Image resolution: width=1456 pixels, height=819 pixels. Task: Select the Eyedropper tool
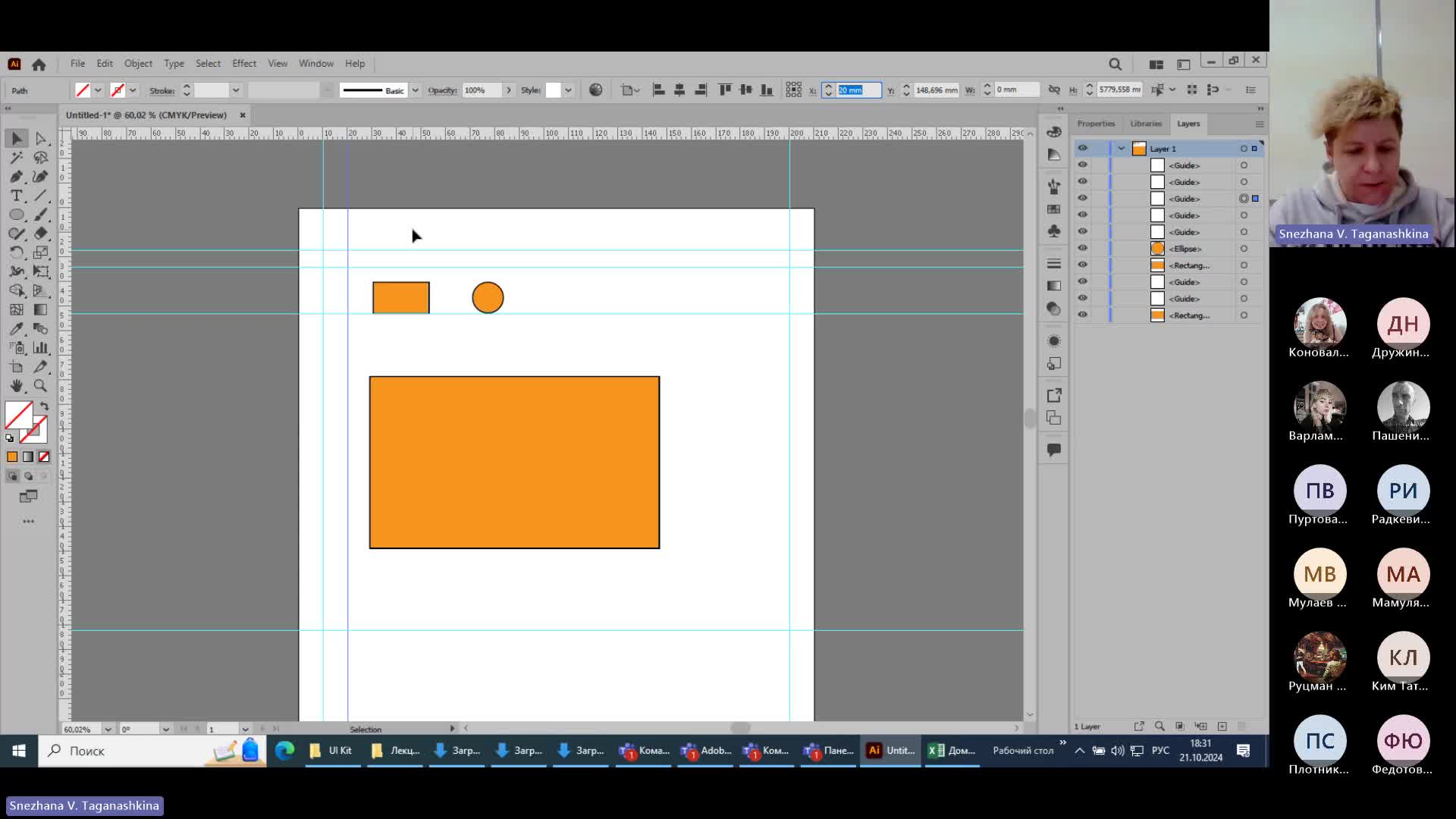(x=17, y=328)
